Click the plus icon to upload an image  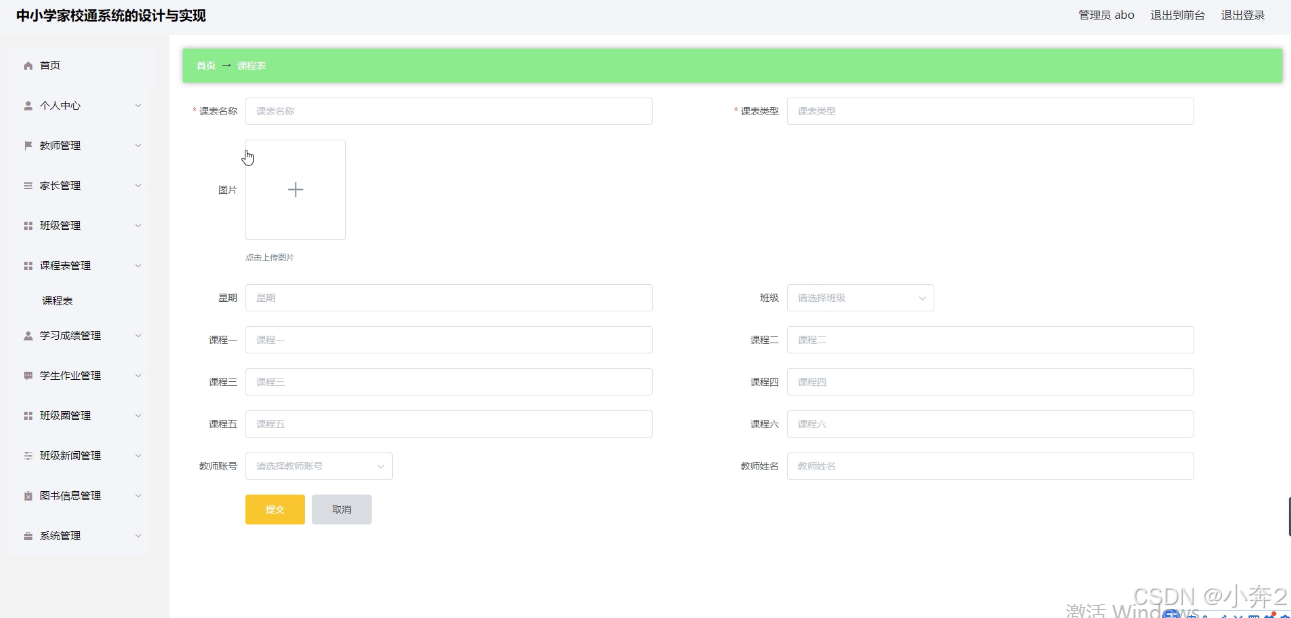(x=295, y=189)
